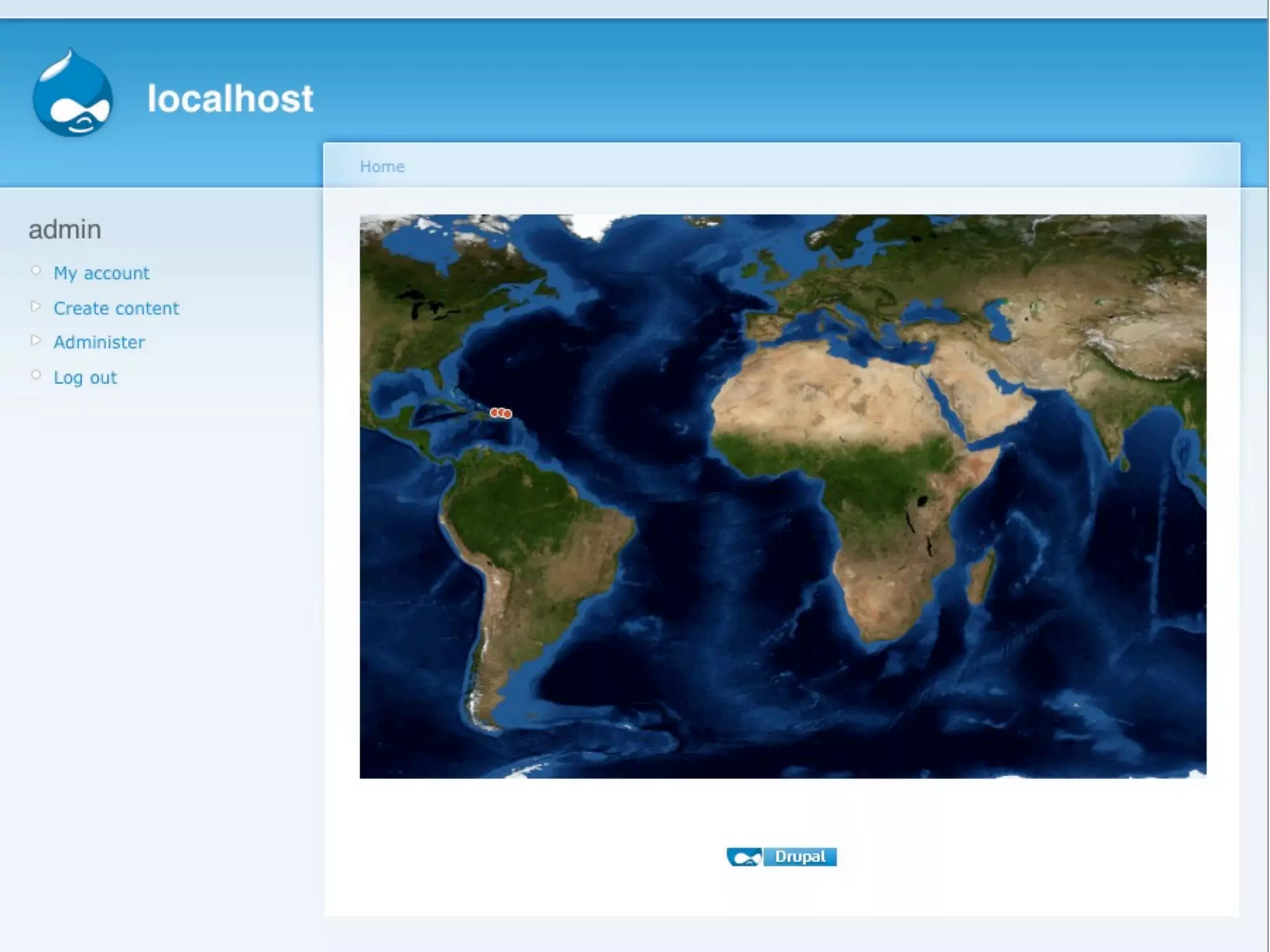The height and width of the screenshot is (952, 1270).
Task: Click the Drupal face icon in footer badge
Action: coord(744,857)
